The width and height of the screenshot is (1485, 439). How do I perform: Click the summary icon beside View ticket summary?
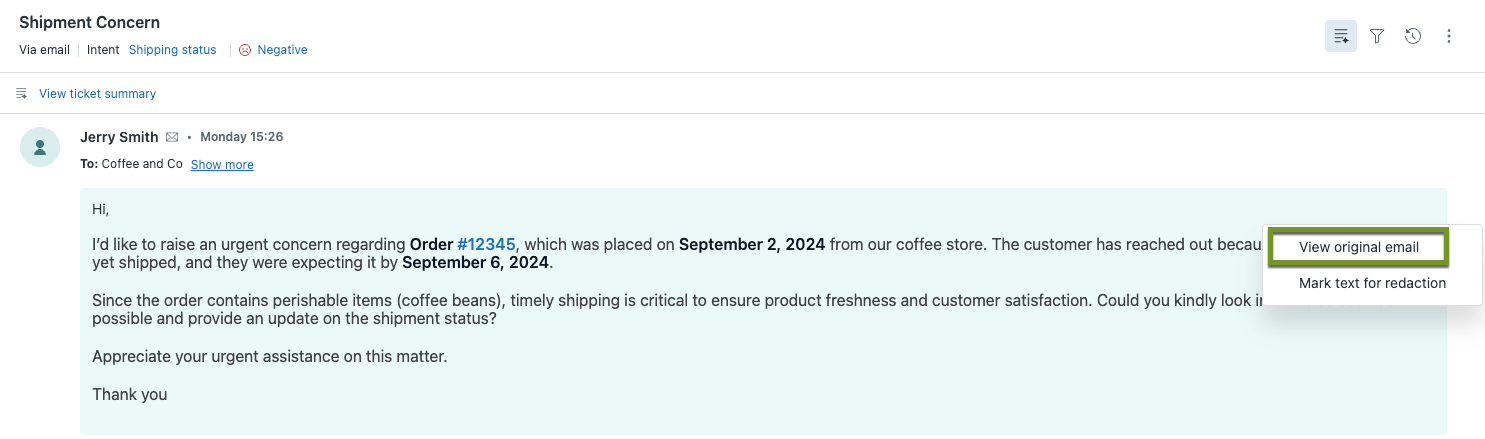(x=22, y=93)
